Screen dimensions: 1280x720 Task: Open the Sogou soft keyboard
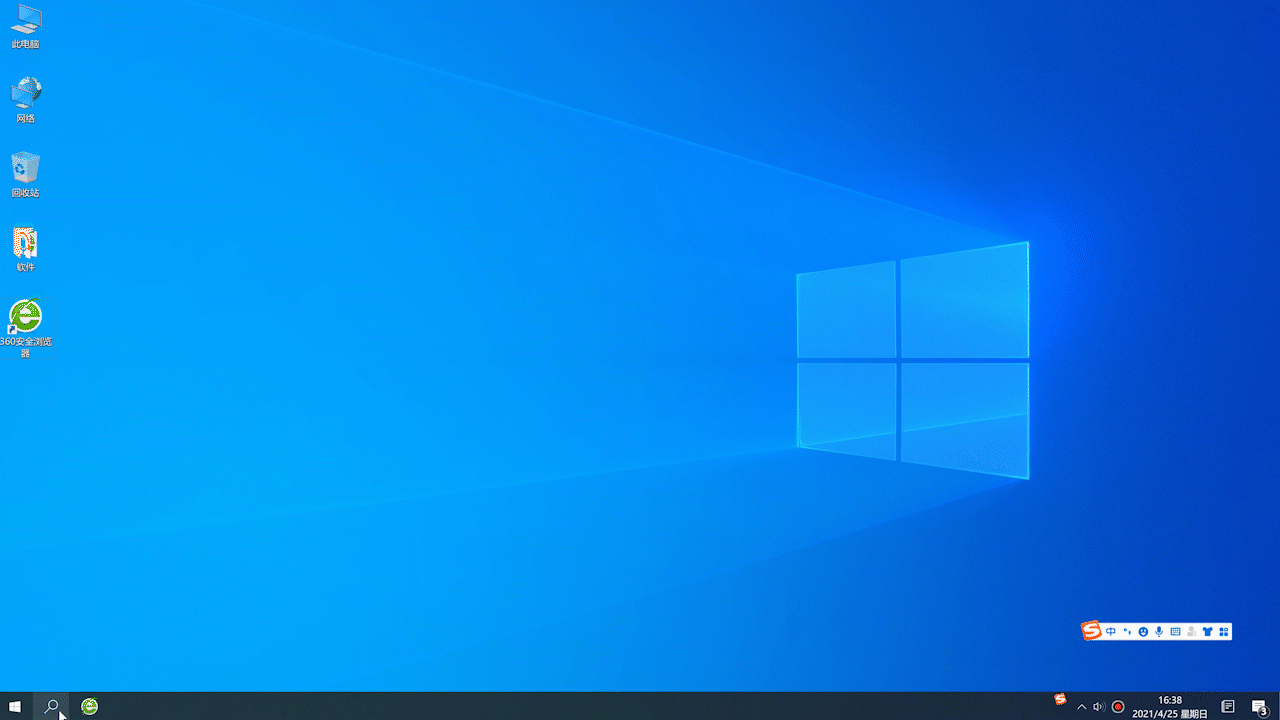[1175, 632]
